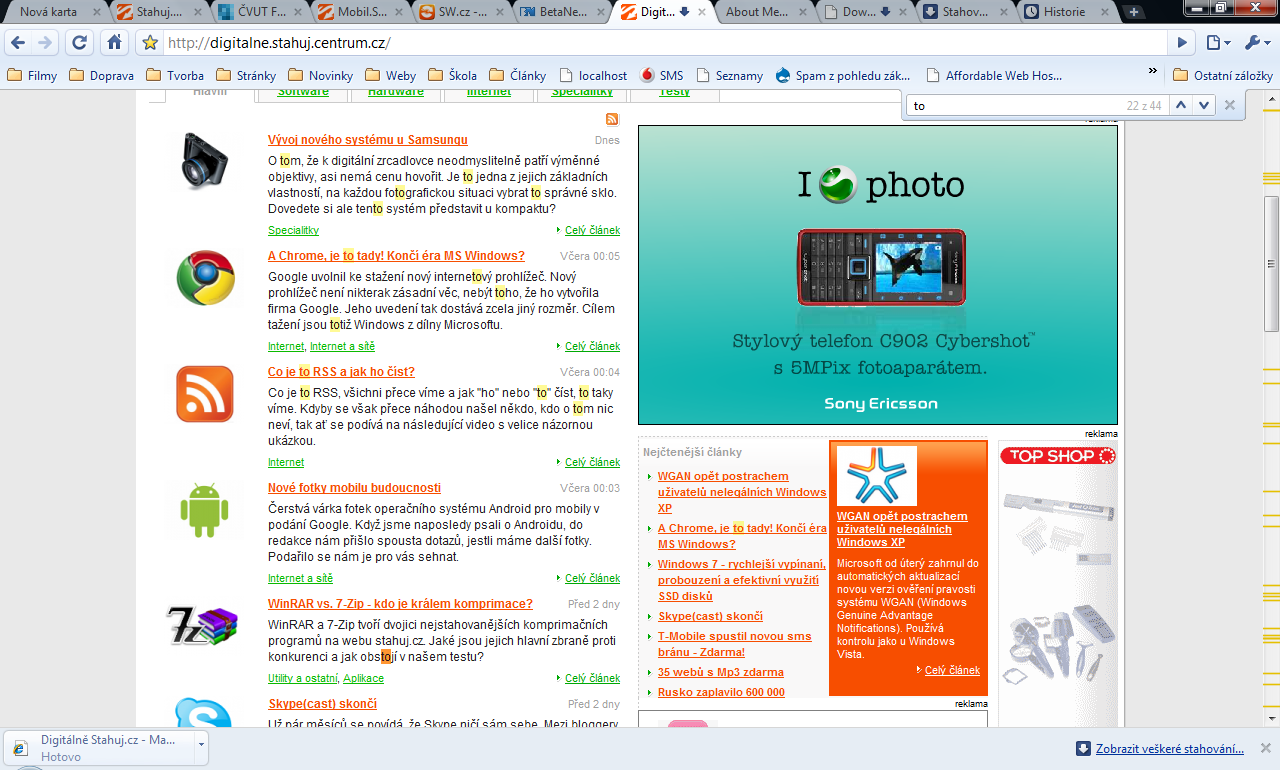Open the Internet site section tab
The width and height of the screenshot is (1280, 770).
coord(488,94)
